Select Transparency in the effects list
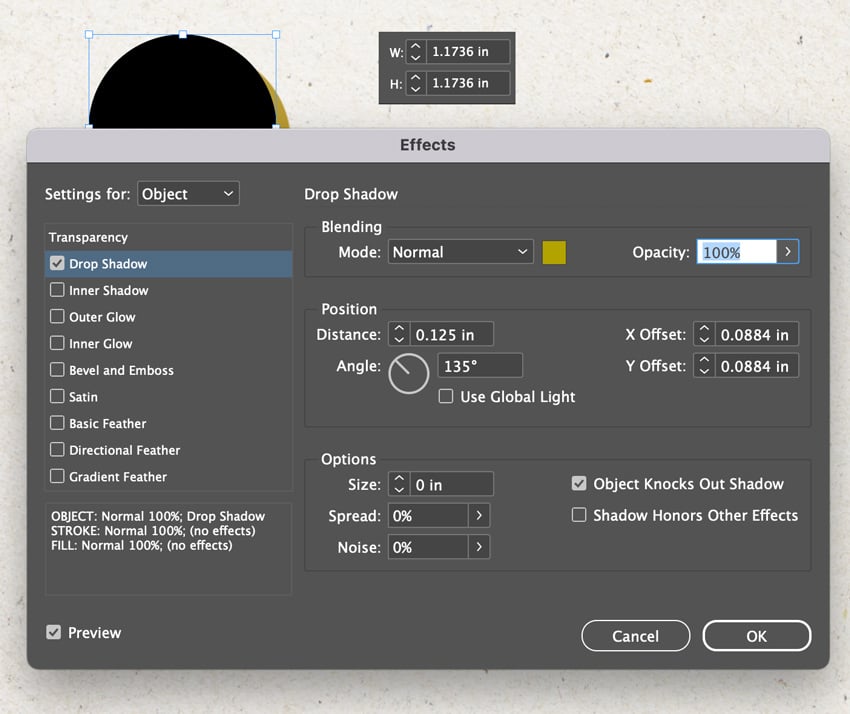The height and width of the screenshot is (714, 850). click(89, 237)
